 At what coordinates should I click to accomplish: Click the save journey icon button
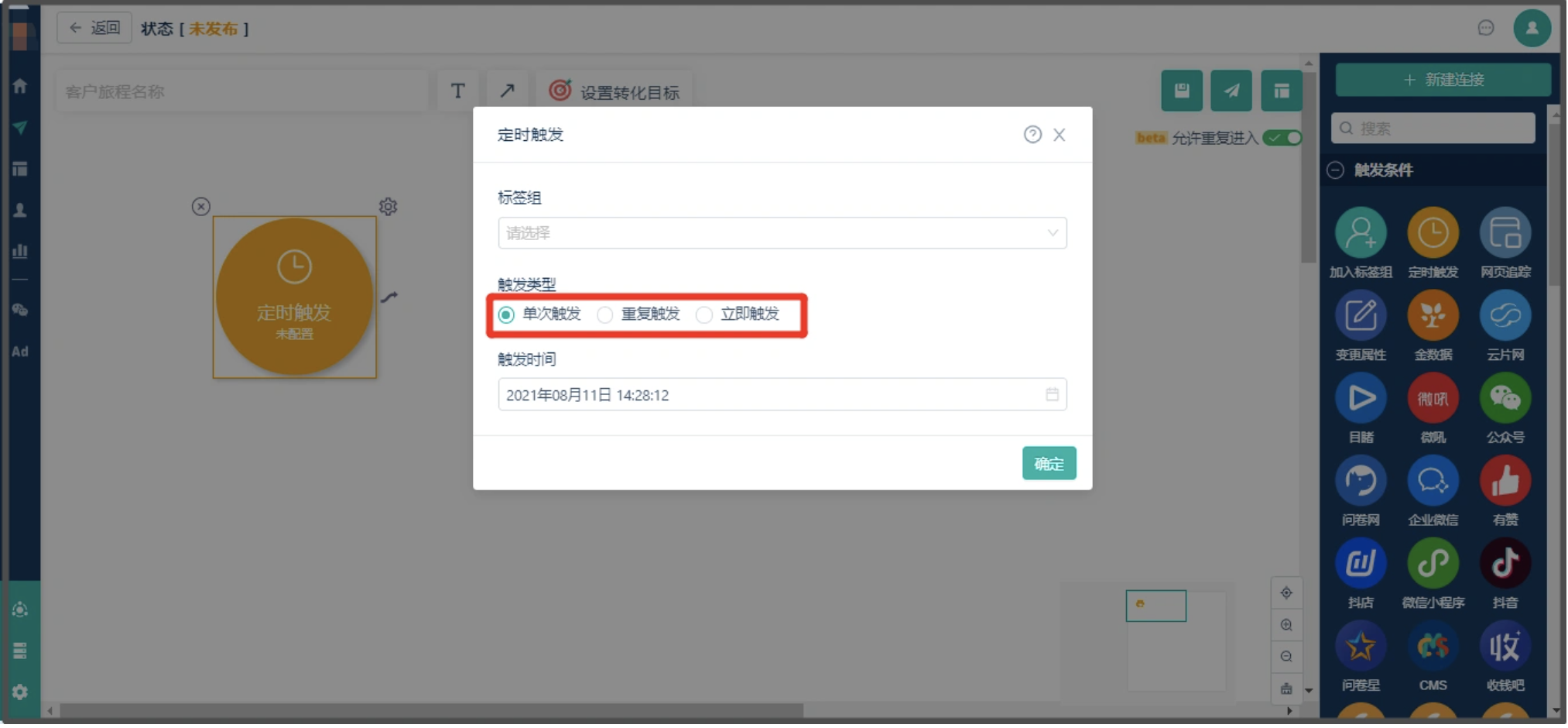(1183, 91)
